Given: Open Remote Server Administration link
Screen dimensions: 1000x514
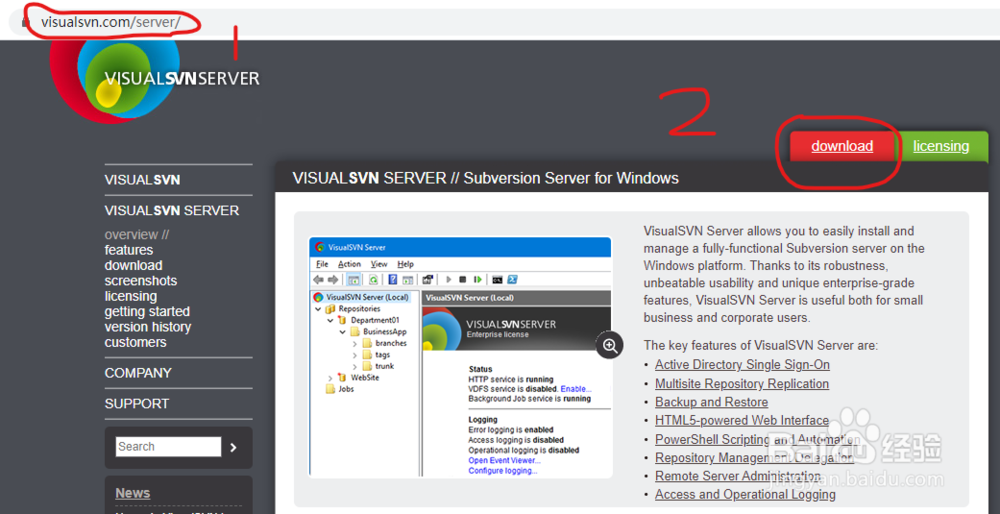Looking at the screenshot, I should click(x=738, y=476).
